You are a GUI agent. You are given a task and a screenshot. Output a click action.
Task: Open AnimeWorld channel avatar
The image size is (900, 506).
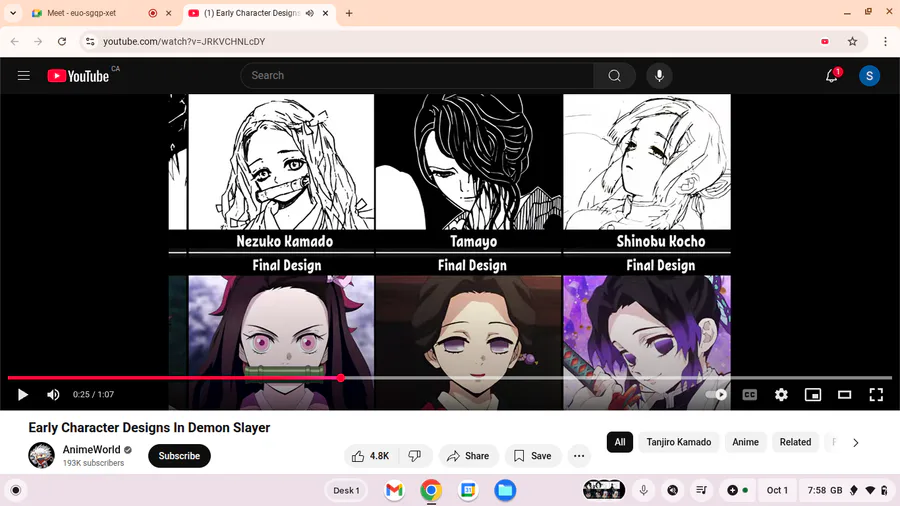tap(41, 456)
